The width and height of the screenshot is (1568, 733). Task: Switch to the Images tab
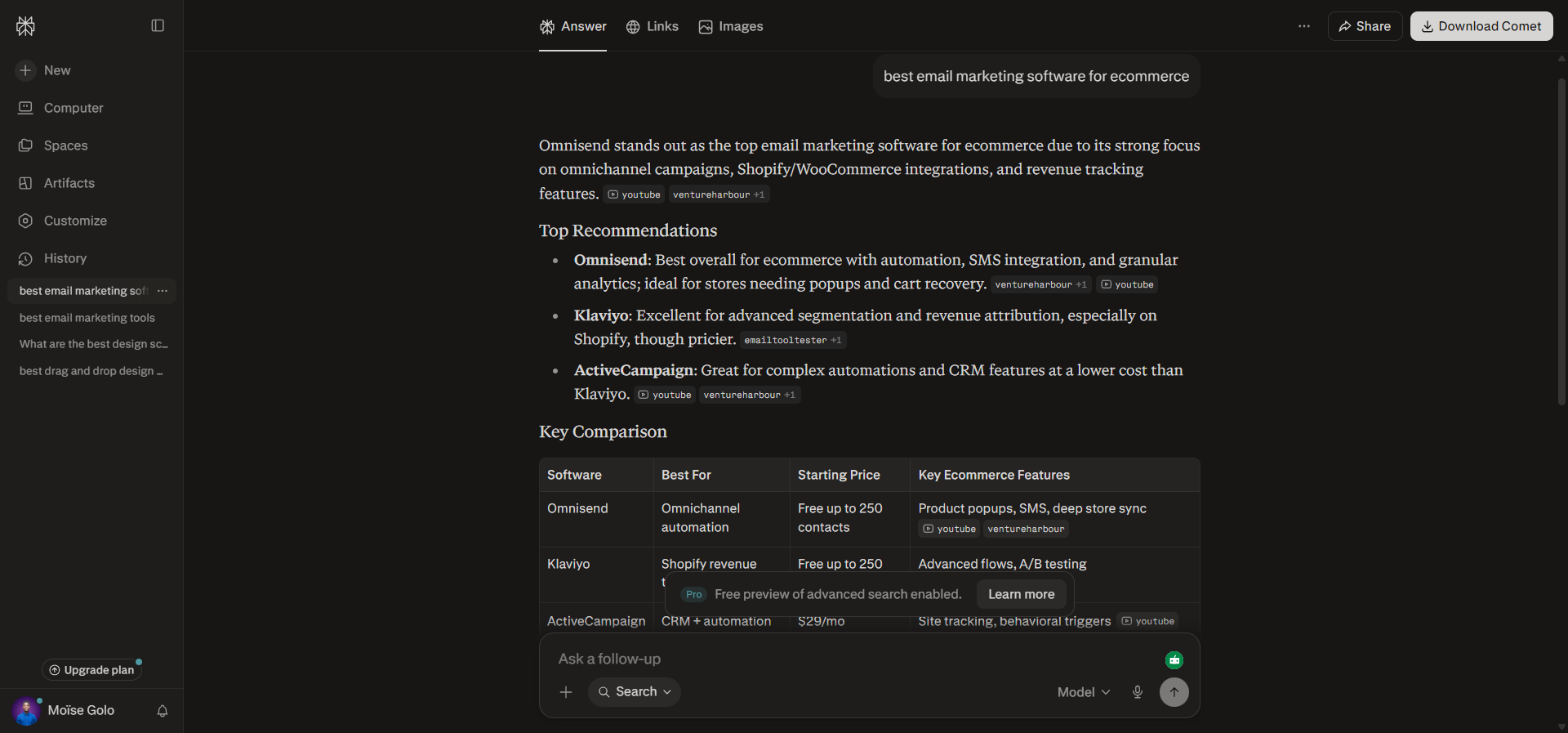tap(731, 26)
